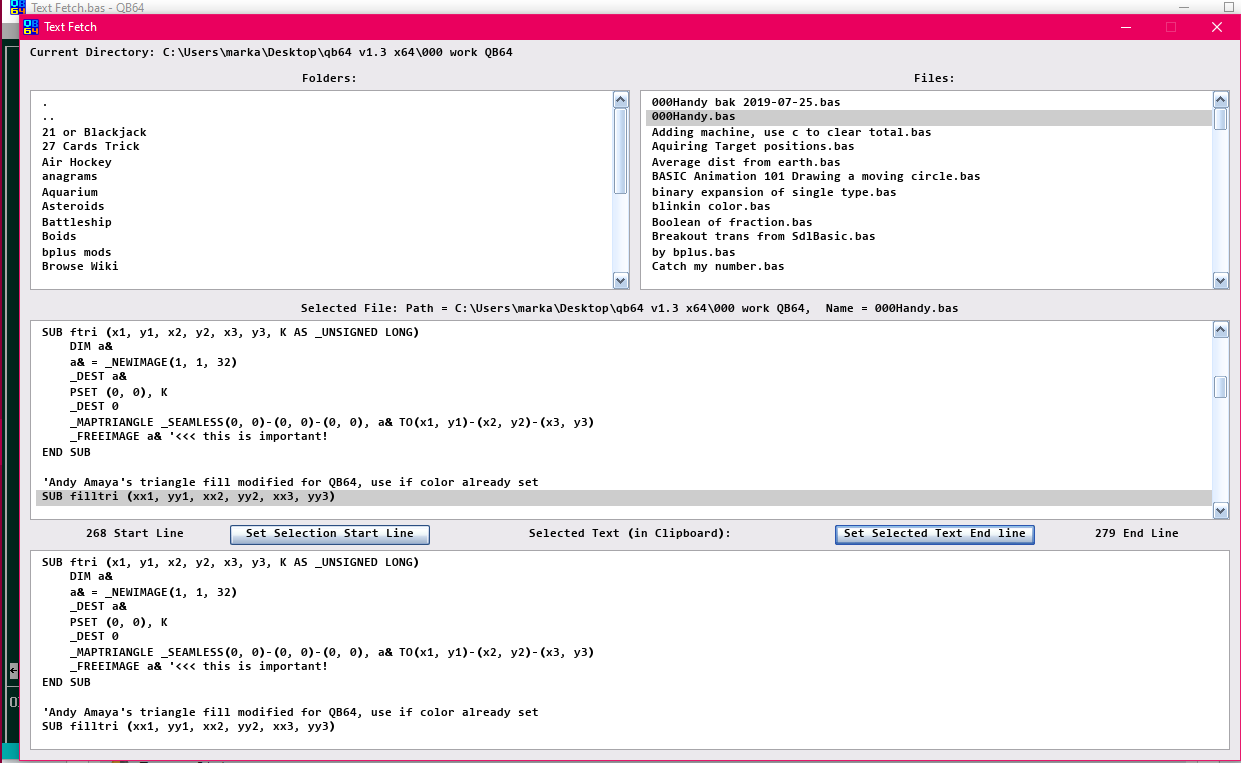Click the Folders list scrollbar thumb

point(620,150)
